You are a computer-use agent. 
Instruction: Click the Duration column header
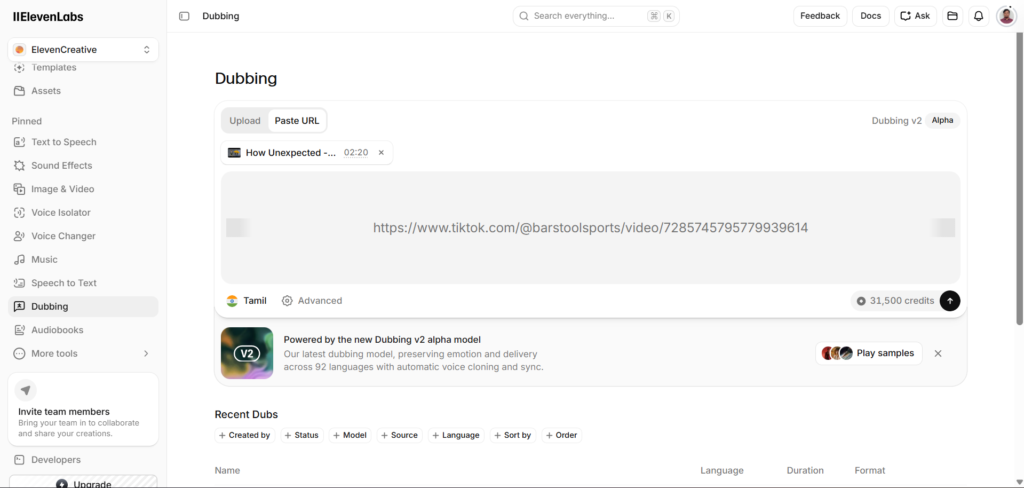[805, 470]
